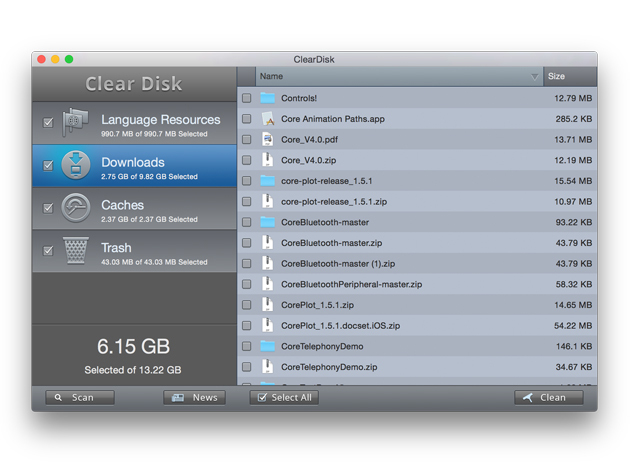Click the 10.97 MB size value
Screen dimensions: 630x473
click(573, 201)
